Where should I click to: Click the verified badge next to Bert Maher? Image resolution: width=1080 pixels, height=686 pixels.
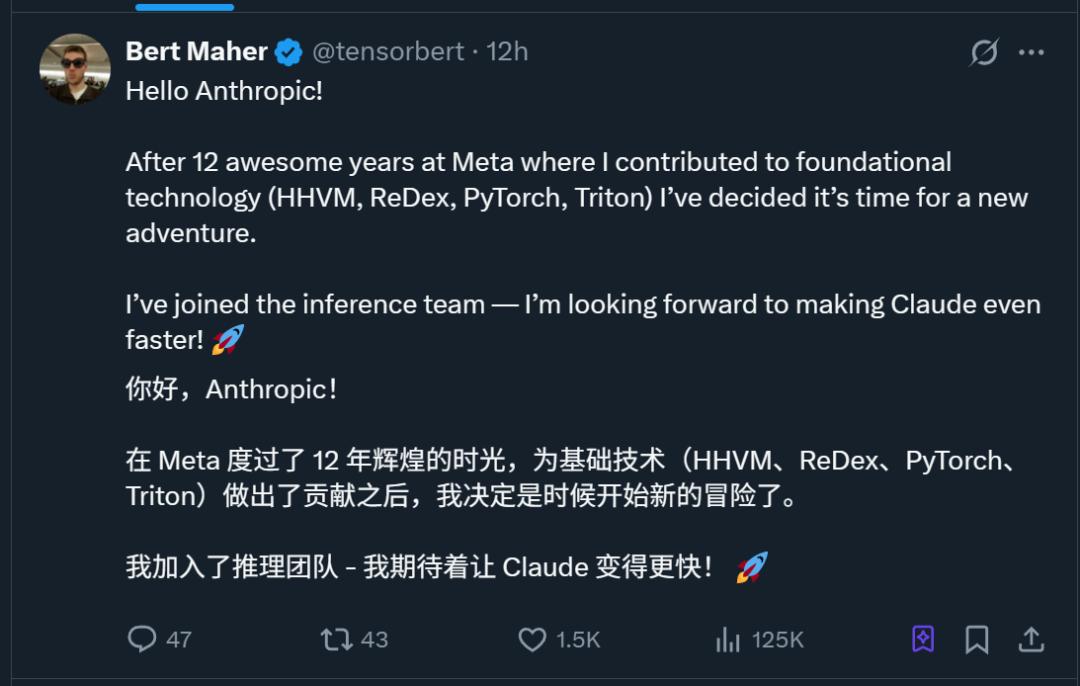289,52
